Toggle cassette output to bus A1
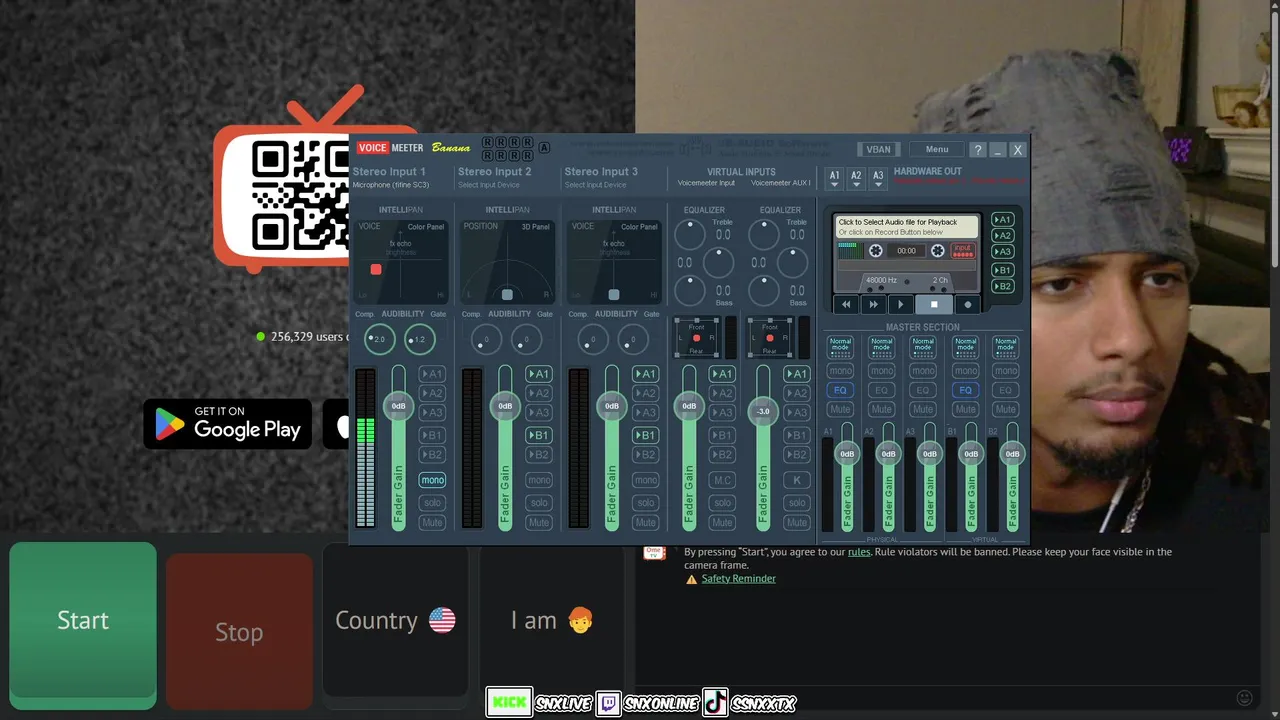The image size is (1280, 720). tap(1002, 220)
